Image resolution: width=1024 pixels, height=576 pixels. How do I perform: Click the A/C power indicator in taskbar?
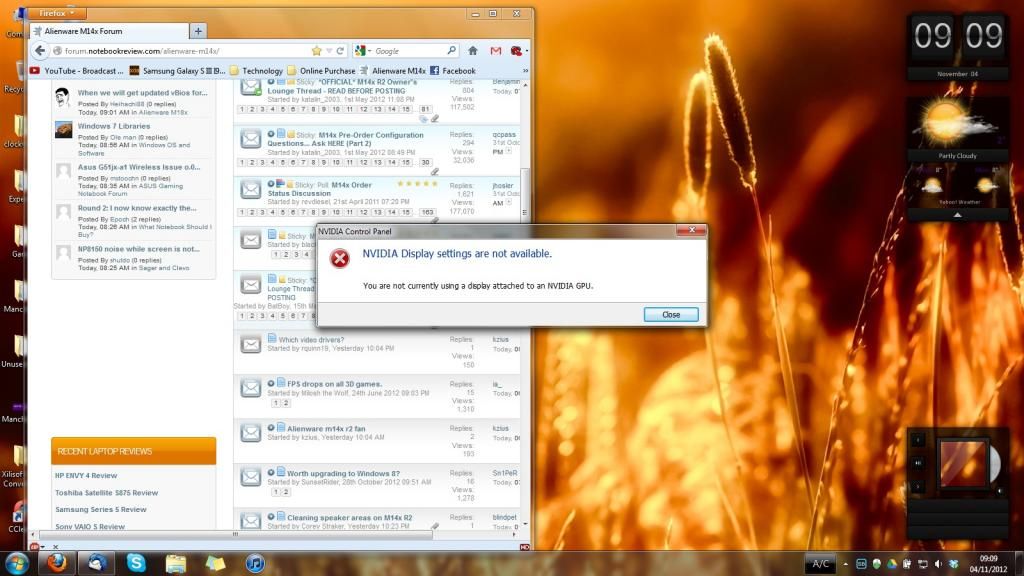(x=820, y=564)
